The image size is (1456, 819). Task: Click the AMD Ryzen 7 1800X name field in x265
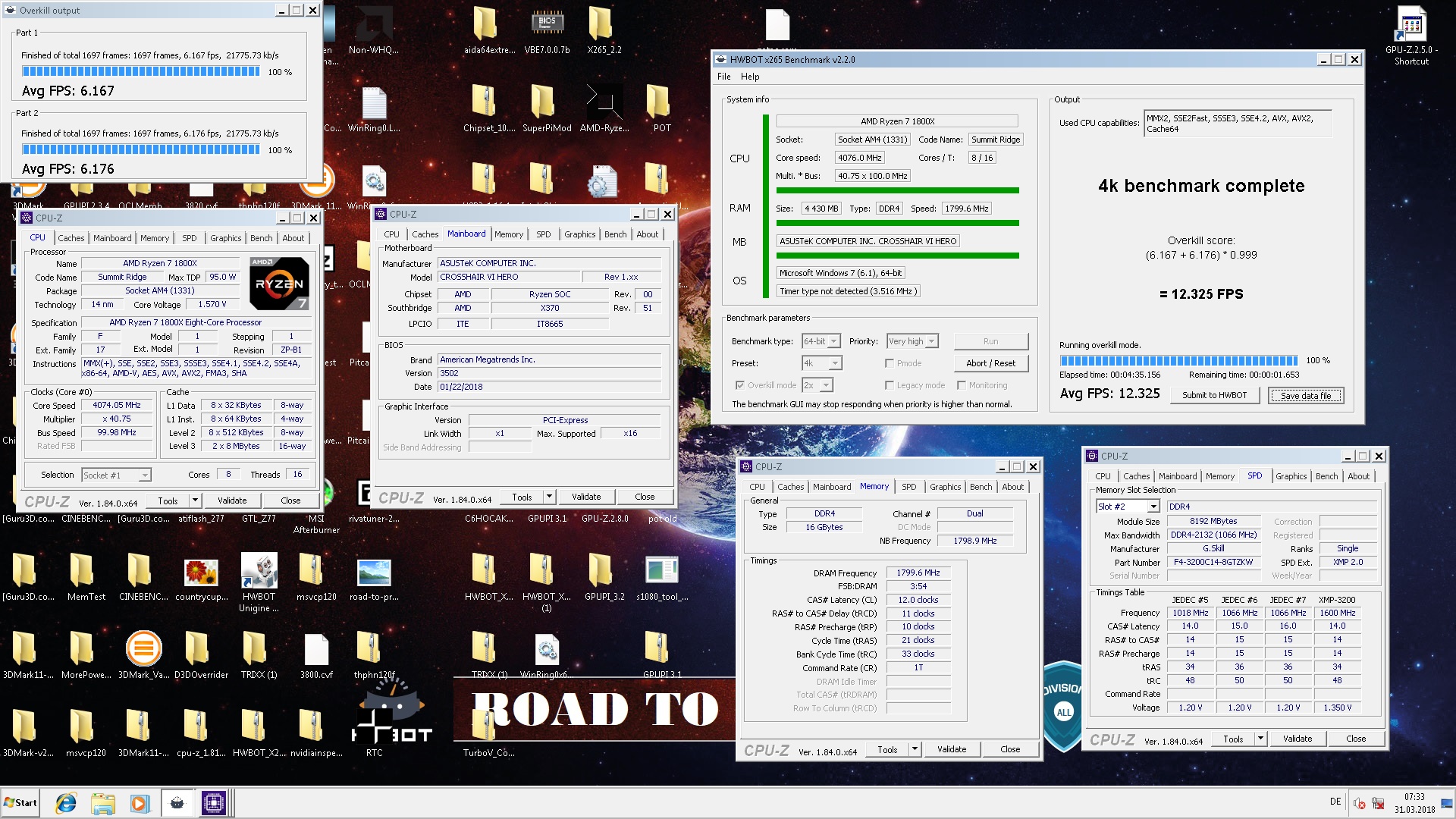pyautogui.click(x=897, y=121)
